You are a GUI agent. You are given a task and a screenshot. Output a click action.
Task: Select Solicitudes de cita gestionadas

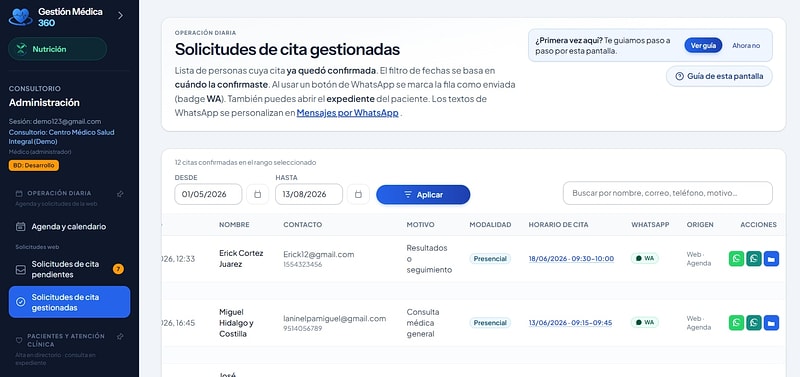click(69, 302)
